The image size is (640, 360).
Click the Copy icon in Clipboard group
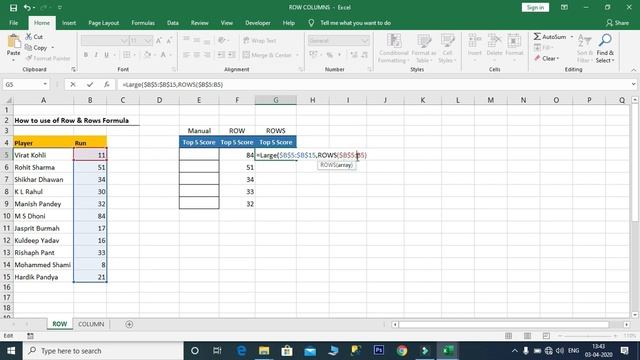(29, 47)
